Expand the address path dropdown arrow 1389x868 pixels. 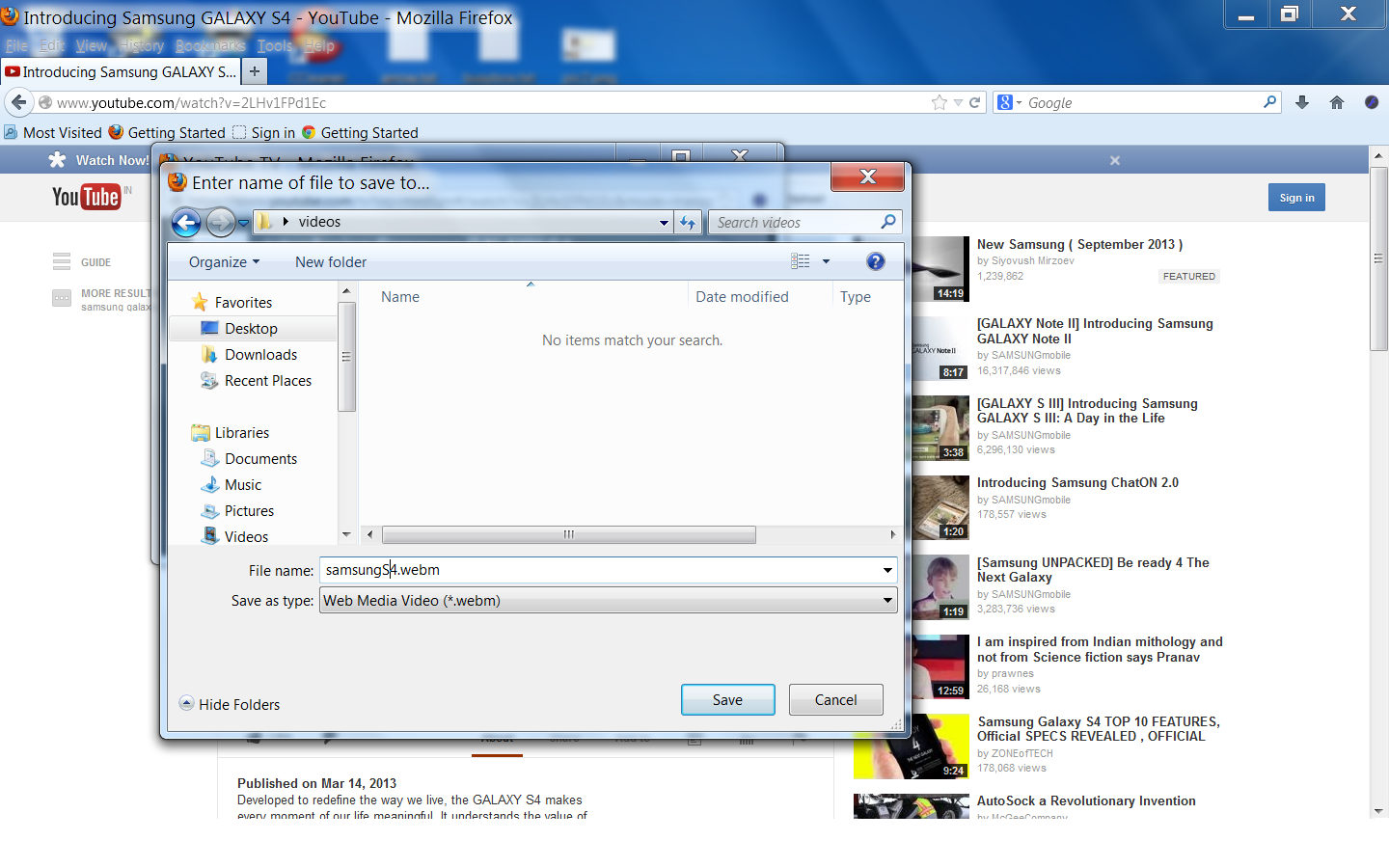pos(664,223)
